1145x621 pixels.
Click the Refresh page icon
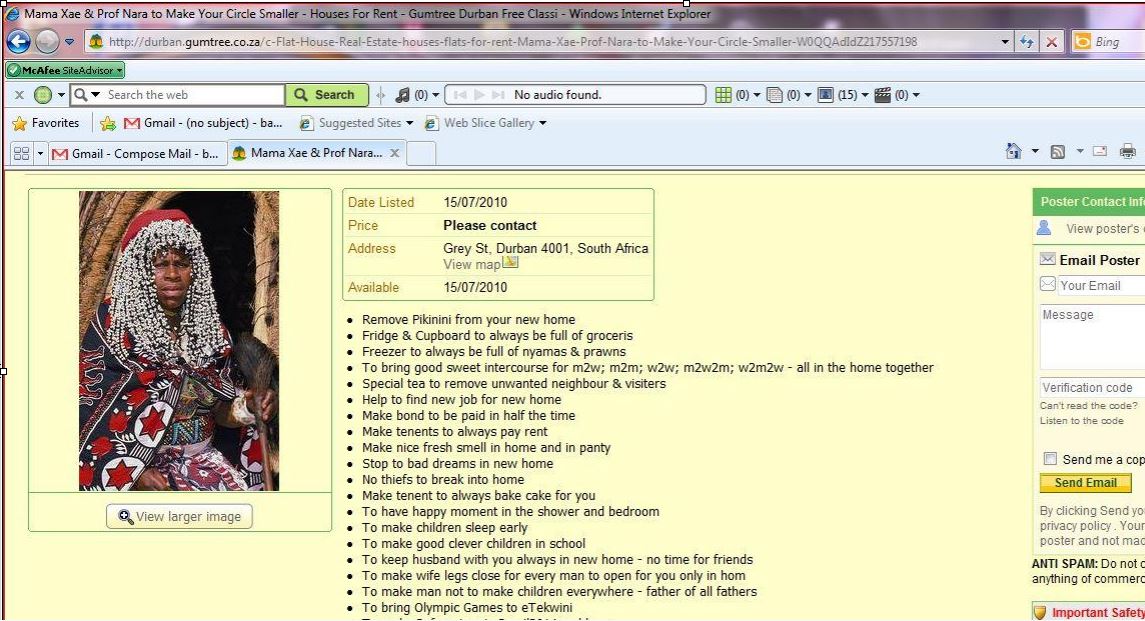pos(1028,42)
